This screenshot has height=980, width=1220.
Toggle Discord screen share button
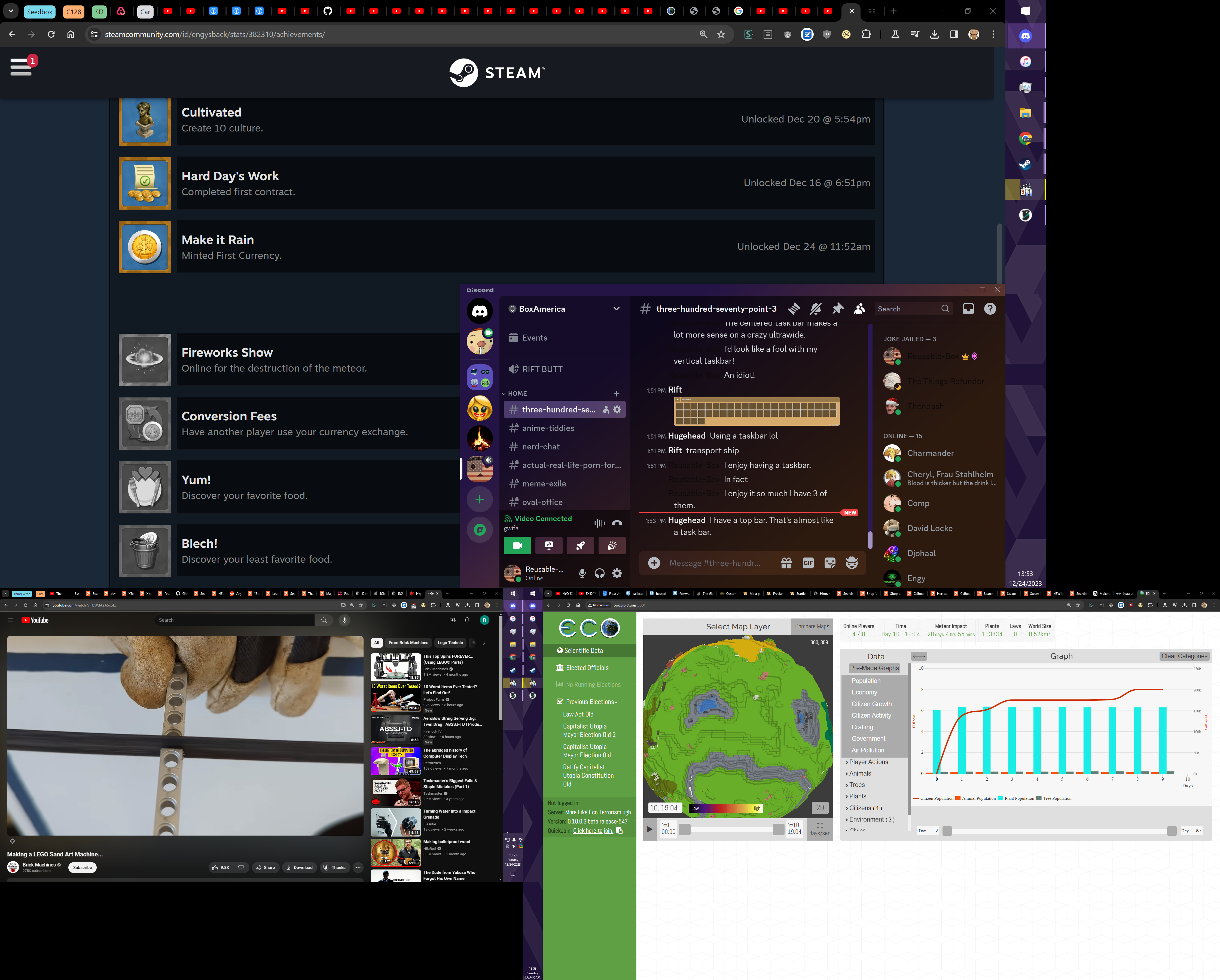click(549, 546)
